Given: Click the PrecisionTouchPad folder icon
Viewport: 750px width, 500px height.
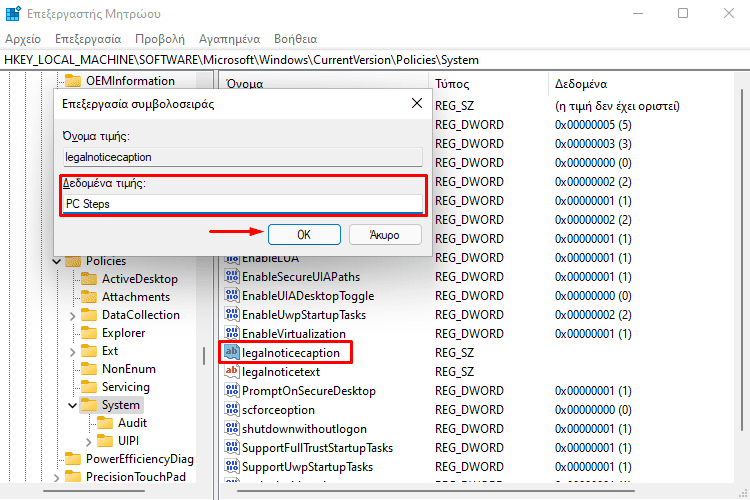Looking at the screenshot, I should pos(73,477).
